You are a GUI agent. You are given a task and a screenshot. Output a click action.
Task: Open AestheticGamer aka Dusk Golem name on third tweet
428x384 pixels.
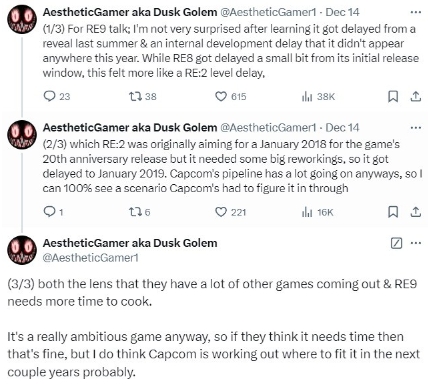pyautogui.click(x=130, y=243)
